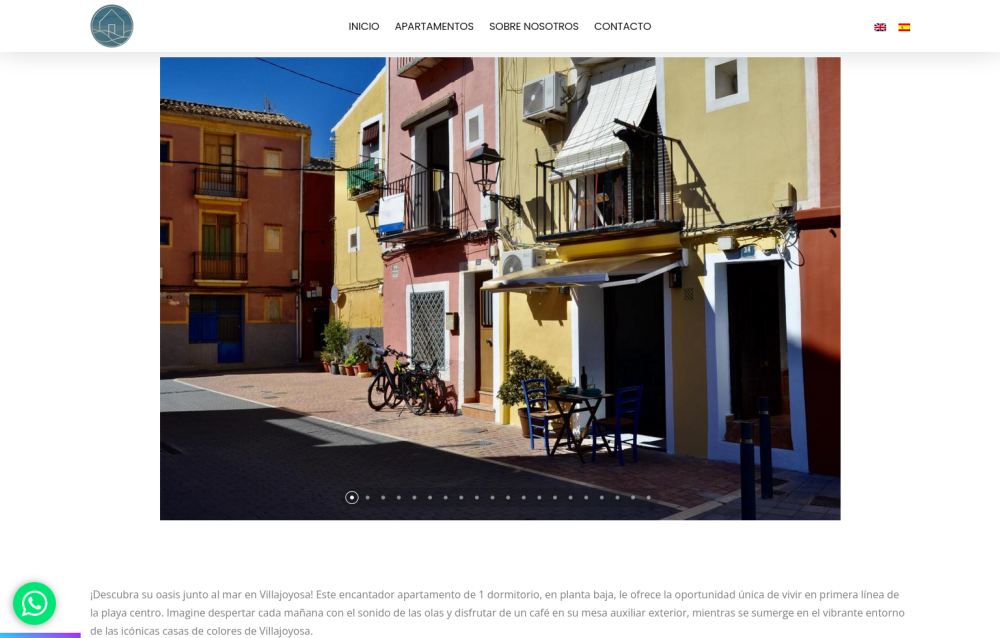The width and height of the screenshot is (1000, 638).
Task: Select the fifteenth carousel dot
Action: (571, 498)
